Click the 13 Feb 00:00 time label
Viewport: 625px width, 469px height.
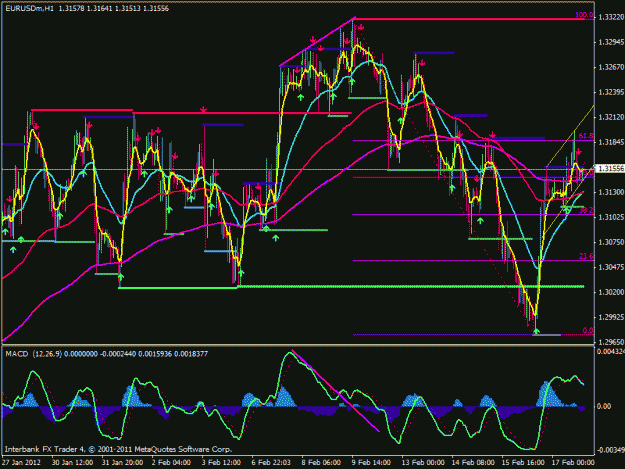coord(423,463)
